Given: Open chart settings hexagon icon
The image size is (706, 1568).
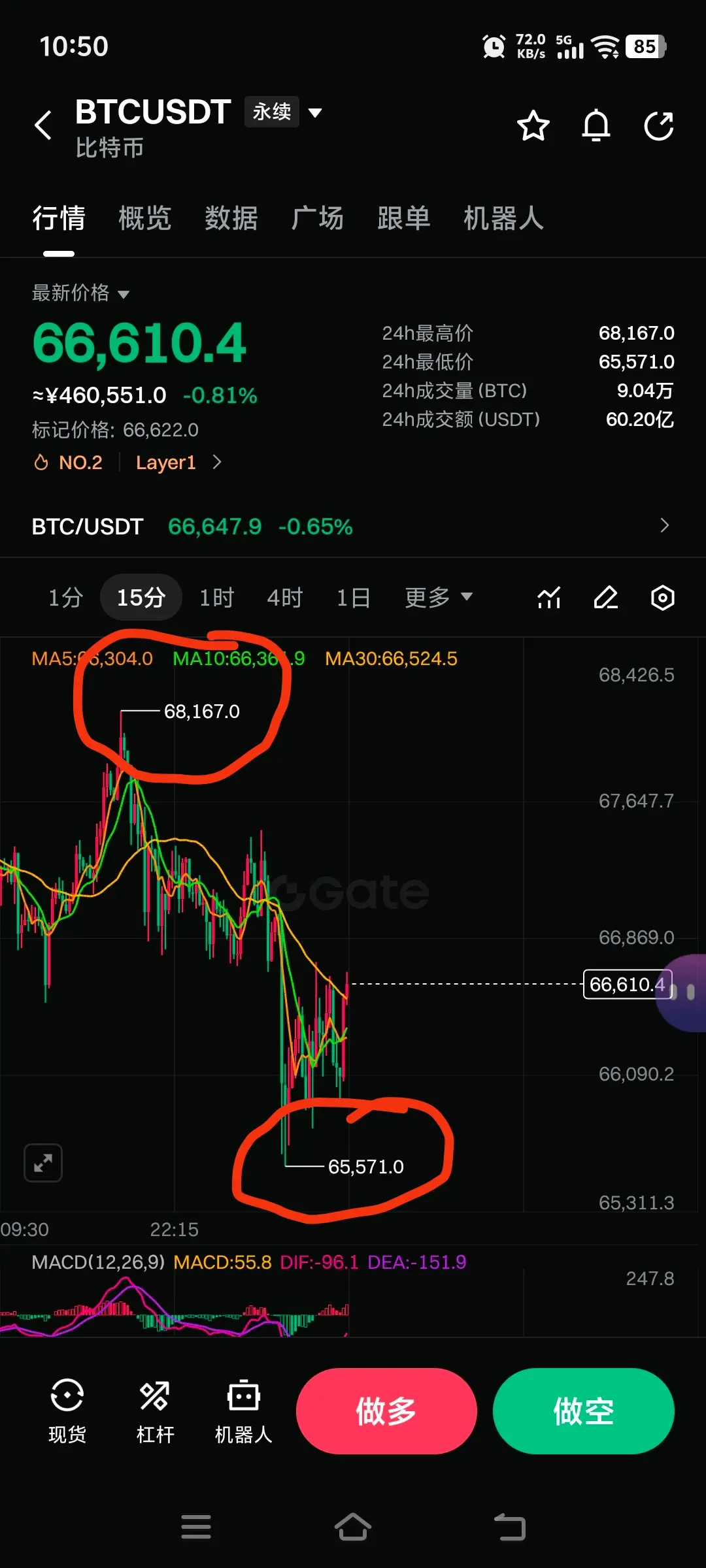Looking at the screenshot, I should (x=662, y=597).
